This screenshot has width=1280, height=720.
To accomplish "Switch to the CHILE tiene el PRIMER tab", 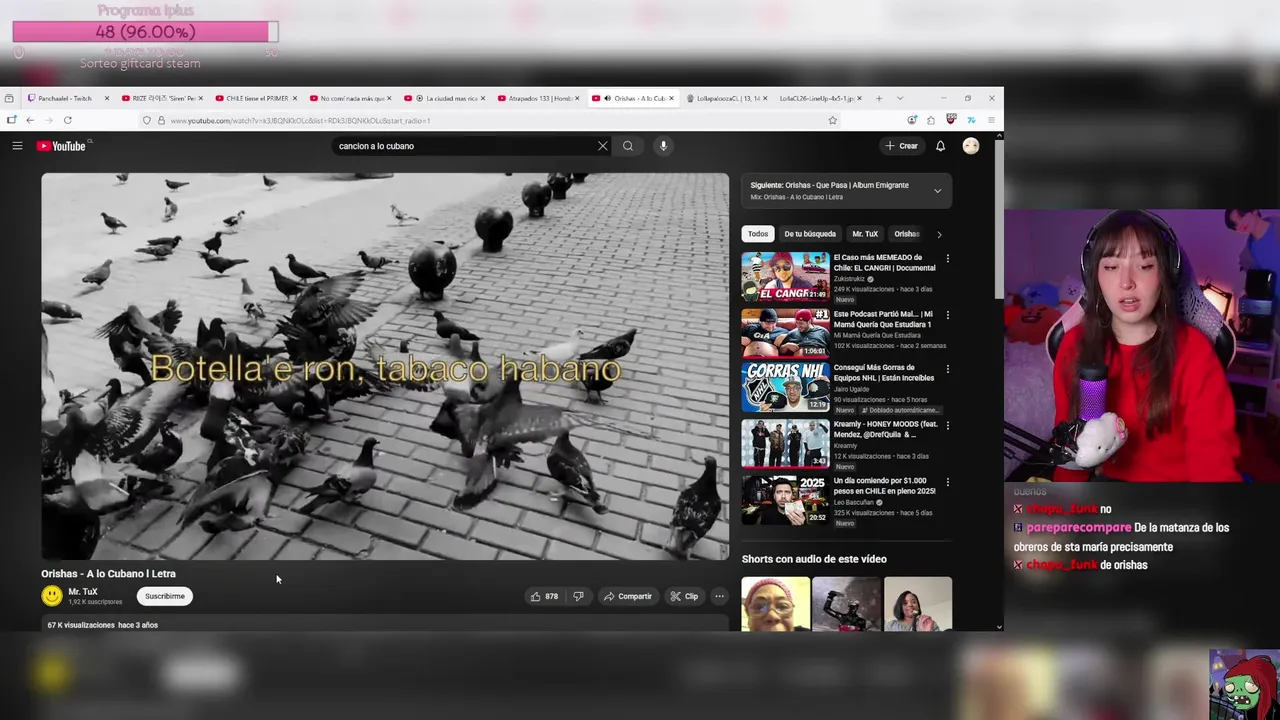I will click(255, 98).
